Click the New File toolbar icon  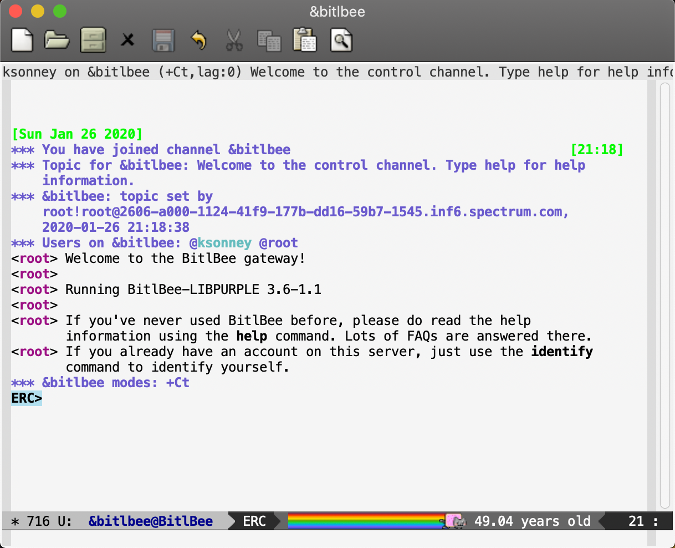click(x=22, y=40)
